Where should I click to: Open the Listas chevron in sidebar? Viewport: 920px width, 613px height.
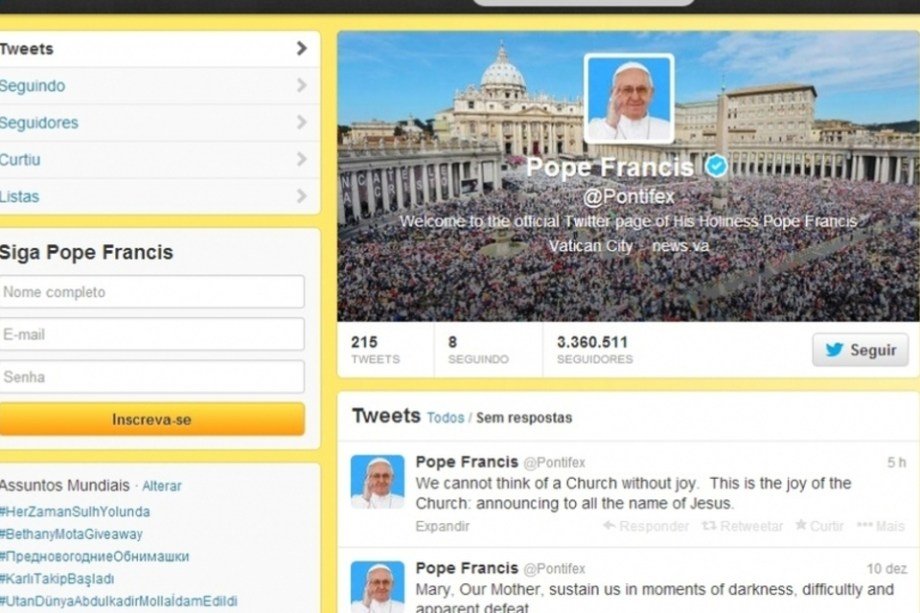[x=302, y=196]
